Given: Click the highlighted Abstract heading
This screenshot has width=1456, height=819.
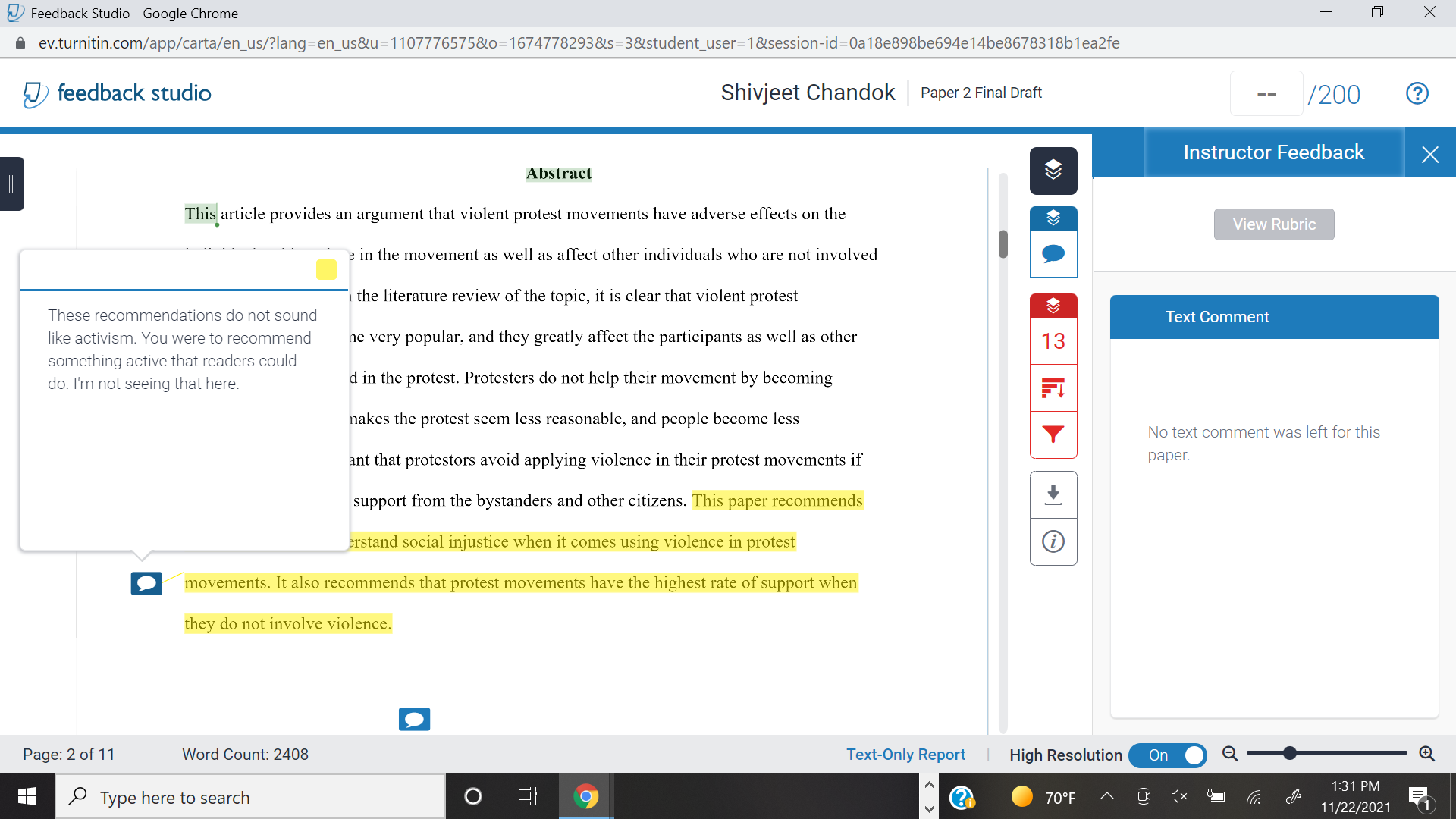Looking at the screenshot, I should pos(559,174).
